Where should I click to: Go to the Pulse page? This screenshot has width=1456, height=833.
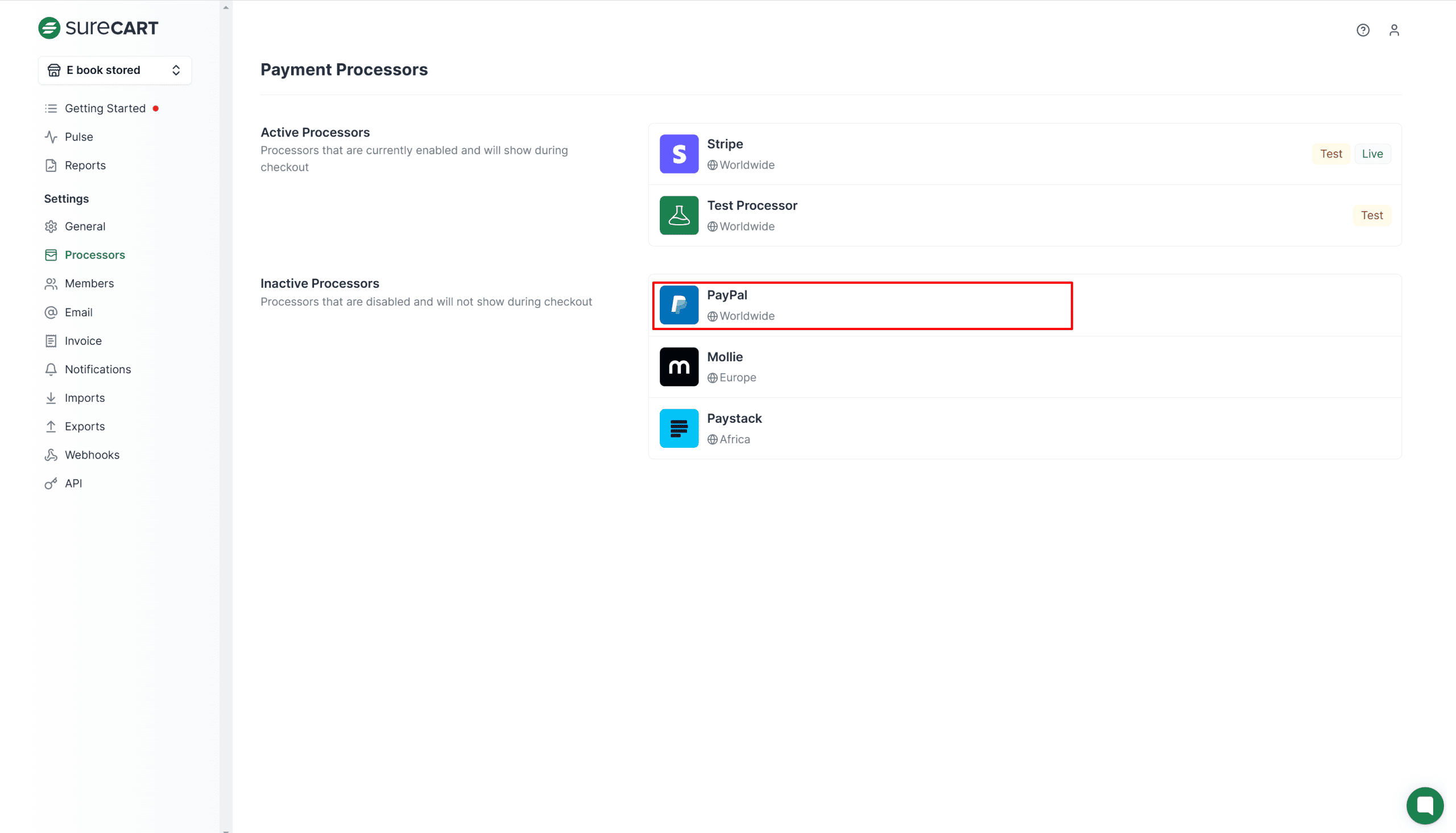pyautogui.click(x=78, y=137)
